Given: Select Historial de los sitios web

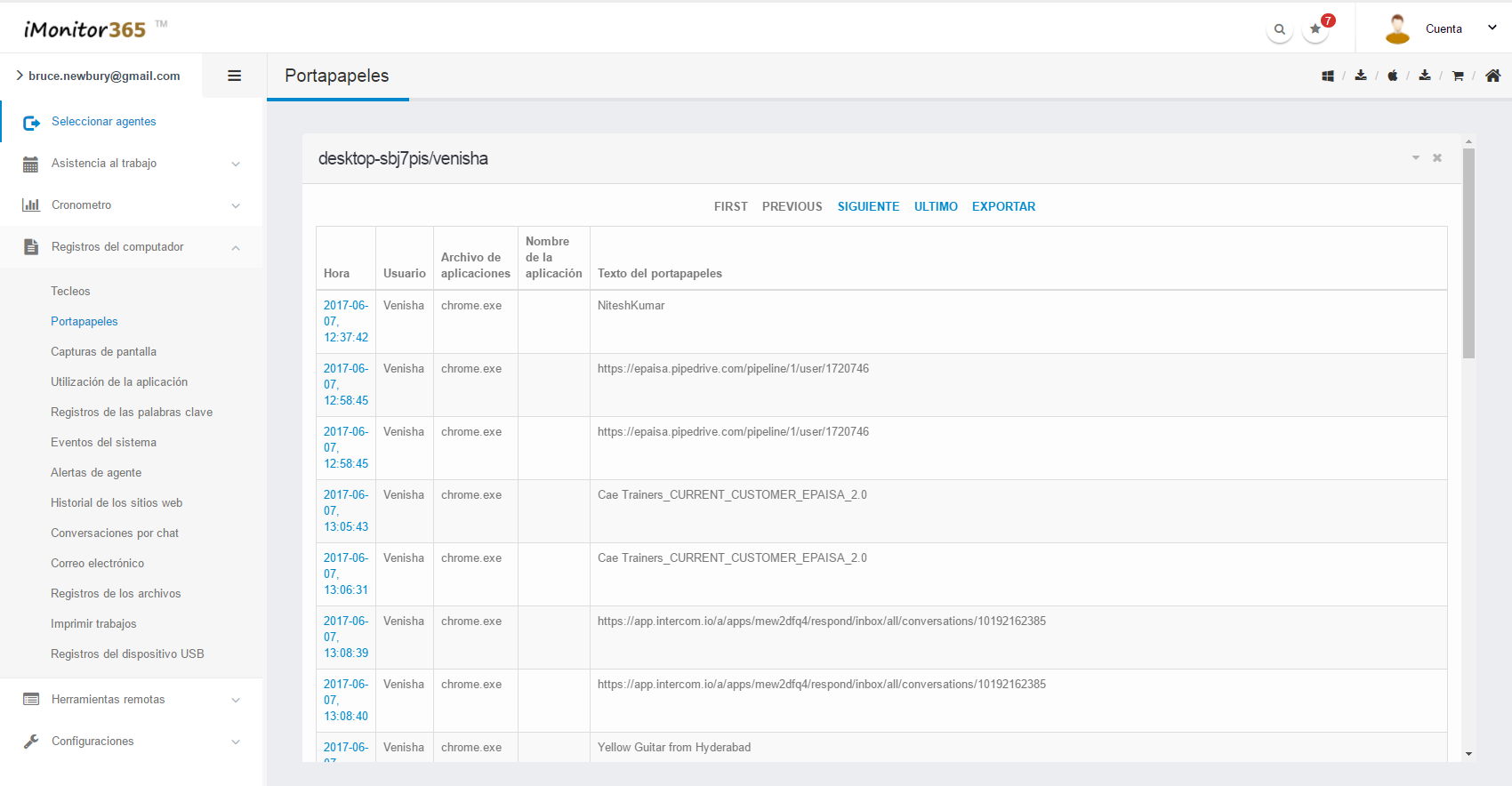Looking at the screenshot, I should 117,503.
